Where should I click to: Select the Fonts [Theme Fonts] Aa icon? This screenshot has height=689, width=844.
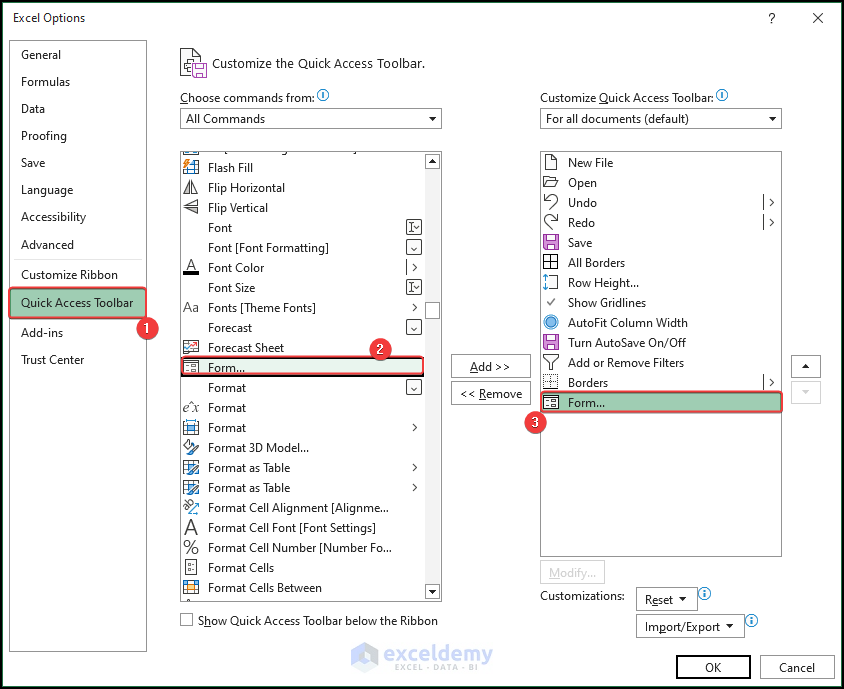[191, 307]
